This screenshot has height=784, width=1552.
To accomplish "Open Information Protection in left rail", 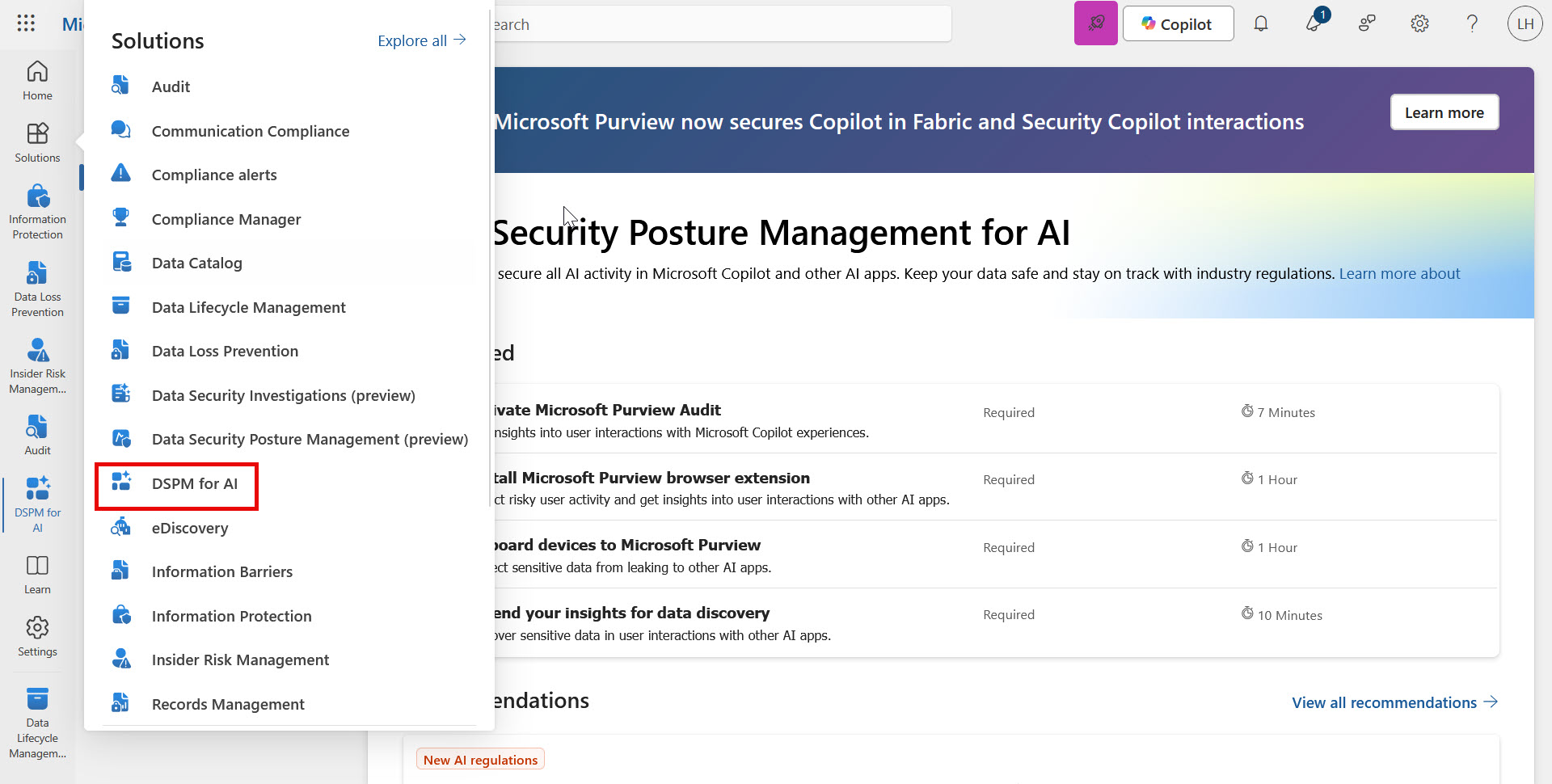I will click(37, 213).
